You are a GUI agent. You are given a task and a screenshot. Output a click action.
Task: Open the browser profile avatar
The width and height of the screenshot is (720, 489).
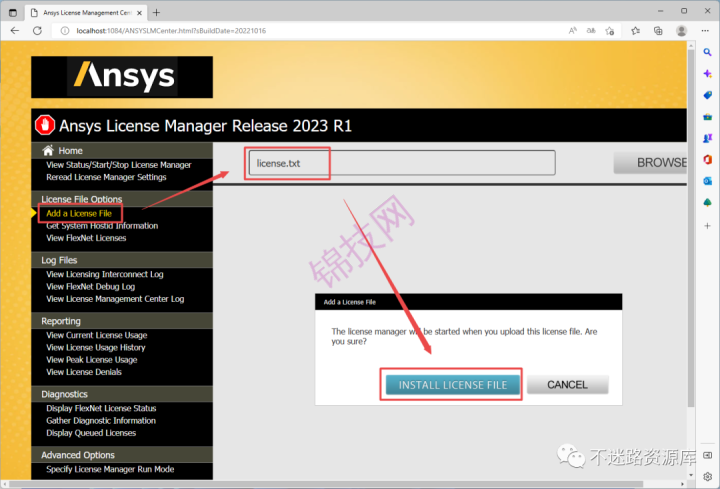coord(681,31)
